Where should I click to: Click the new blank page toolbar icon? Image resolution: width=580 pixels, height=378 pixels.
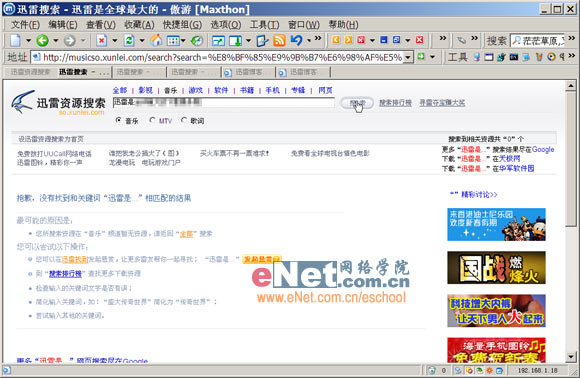point(16,40)
